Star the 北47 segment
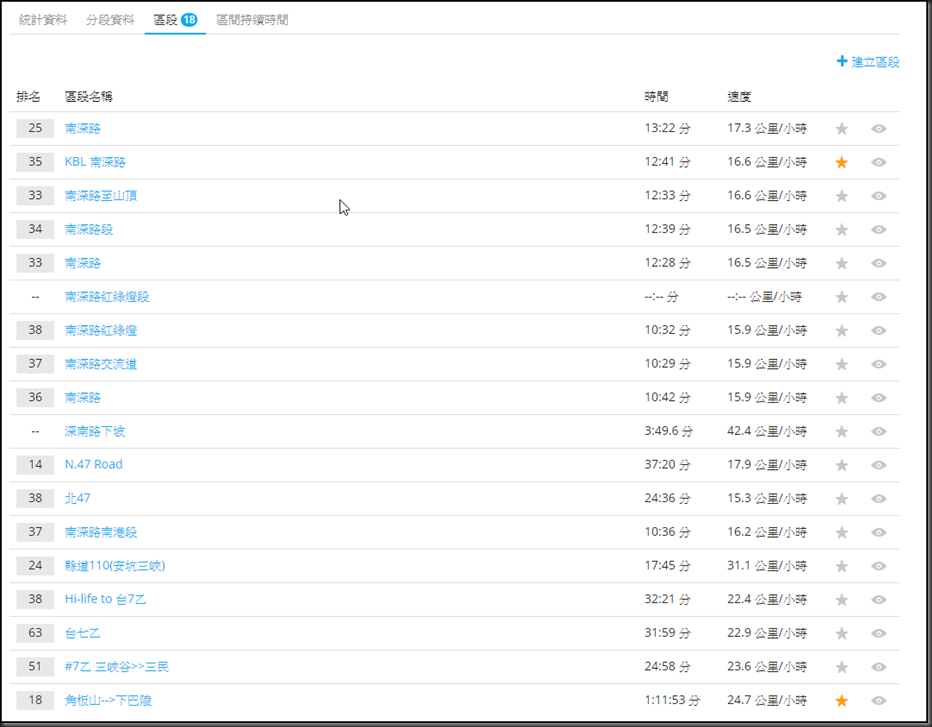The image size is (932, 727). pyautogui.click(x=842, y=499)
